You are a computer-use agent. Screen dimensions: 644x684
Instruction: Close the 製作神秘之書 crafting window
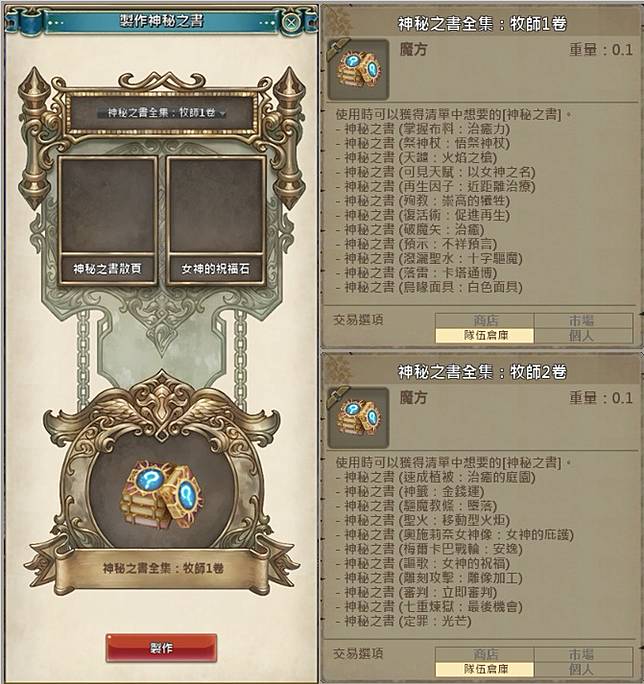[291, 22]
